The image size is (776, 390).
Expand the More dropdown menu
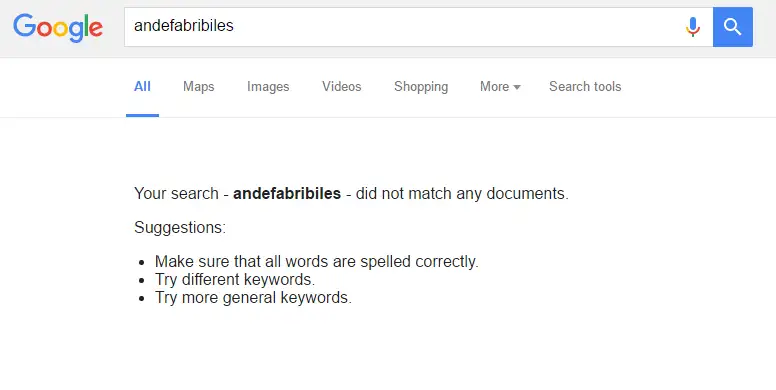click(500, 87)
